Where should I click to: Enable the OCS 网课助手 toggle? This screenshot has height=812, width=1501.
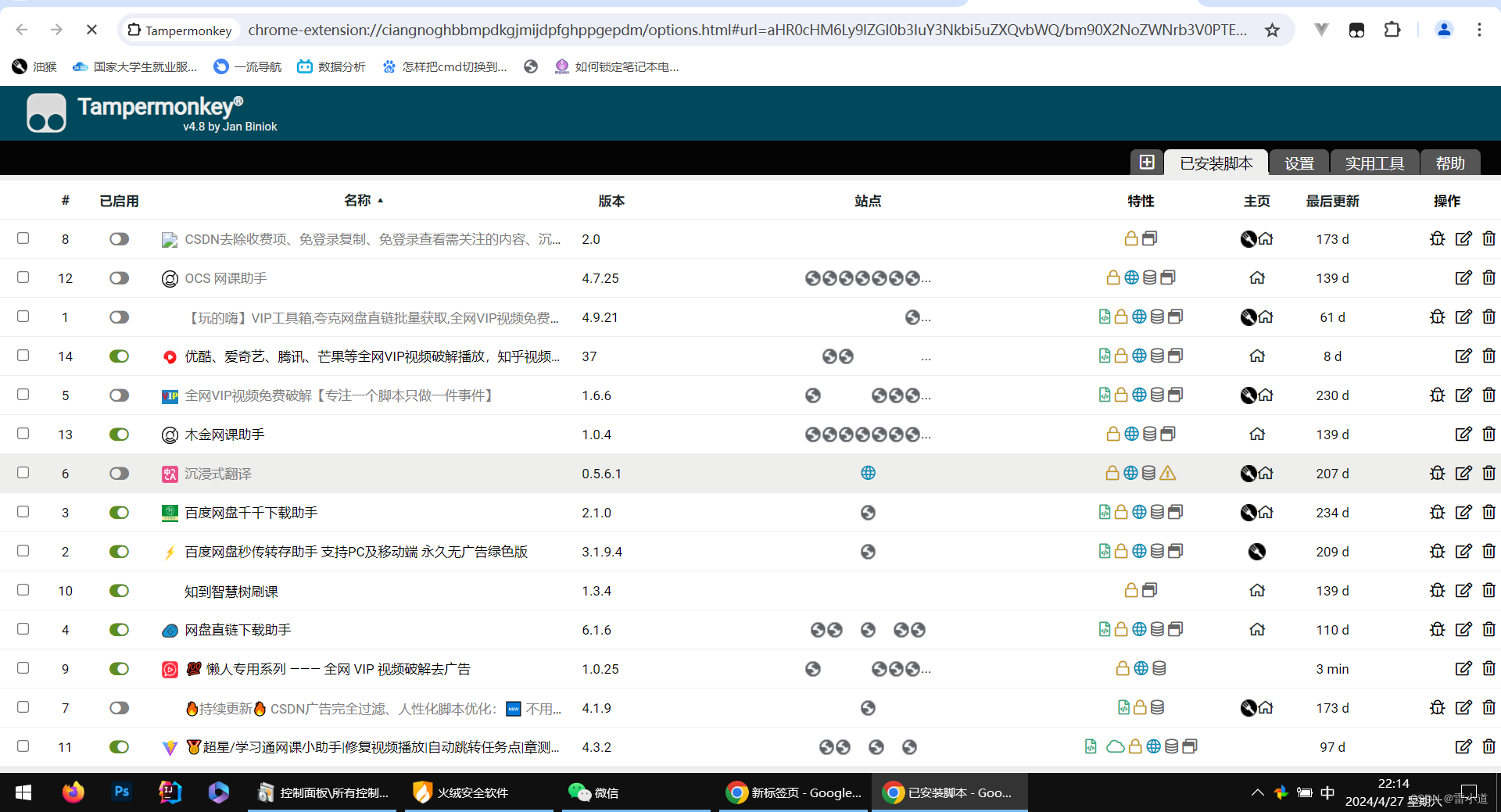pyautogui.click(x=119, y=277)
